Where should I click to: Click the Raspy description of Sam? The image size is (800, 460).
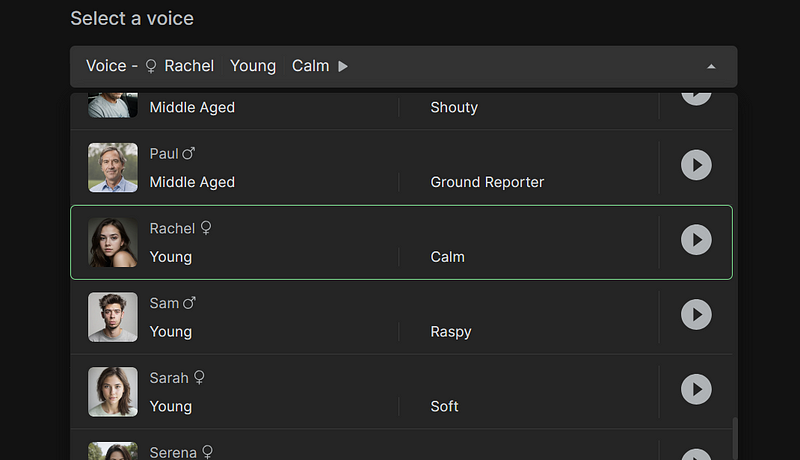[451, 332]
